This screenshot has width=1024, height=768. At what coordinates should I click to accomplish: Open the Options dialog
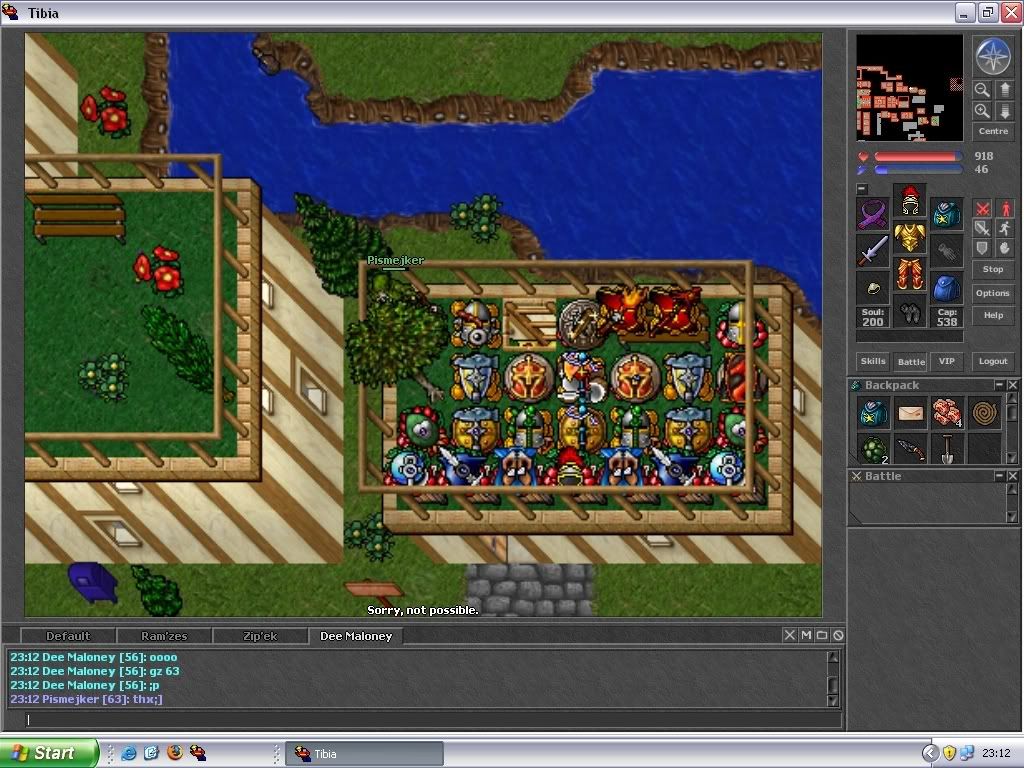(993, 293)
